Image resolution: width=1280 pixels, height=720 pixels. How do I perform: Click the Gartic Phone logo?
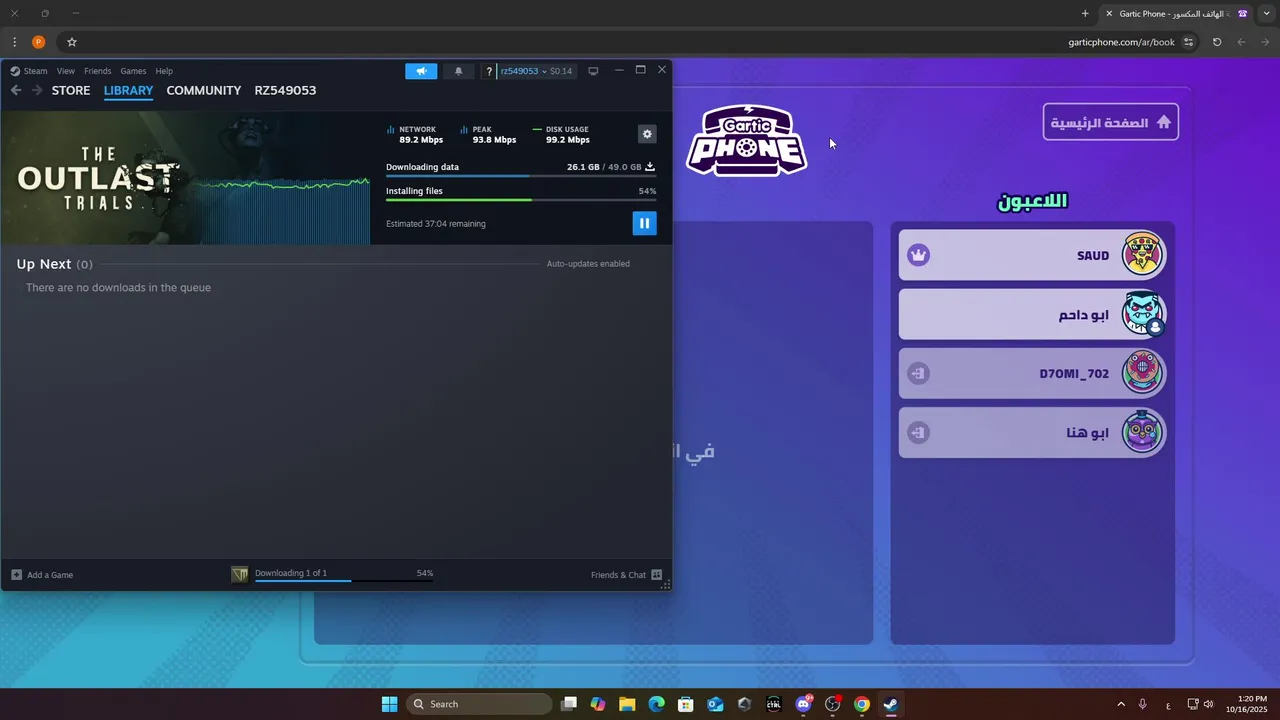click(x=746, y=141)
